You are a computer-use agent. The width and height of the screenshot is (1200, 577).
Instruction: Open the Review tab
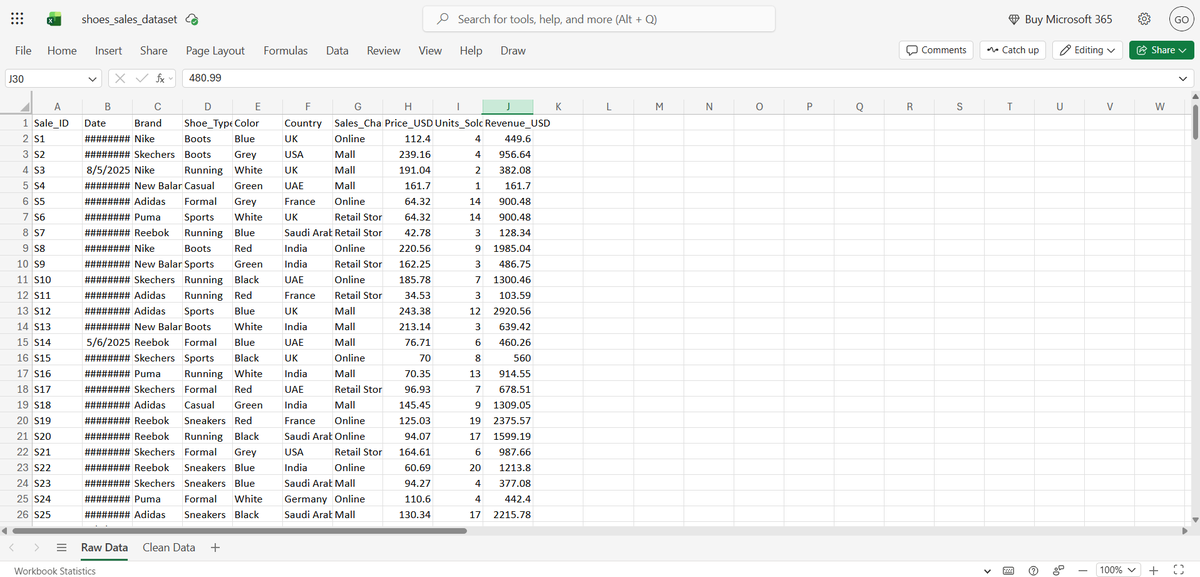coord(383,50)
